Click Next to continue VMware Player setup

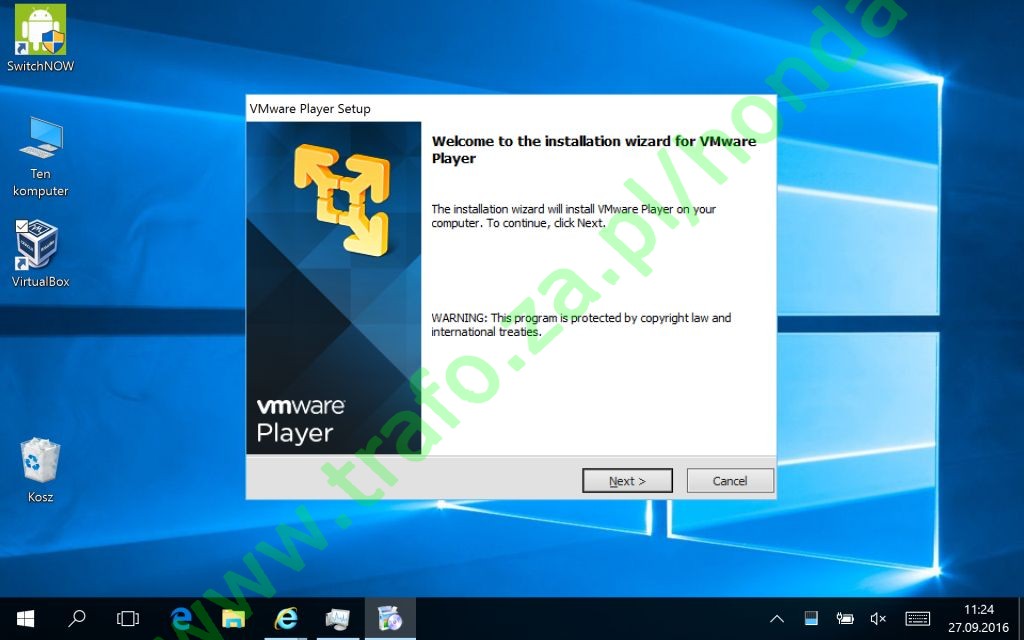(627, 481)
